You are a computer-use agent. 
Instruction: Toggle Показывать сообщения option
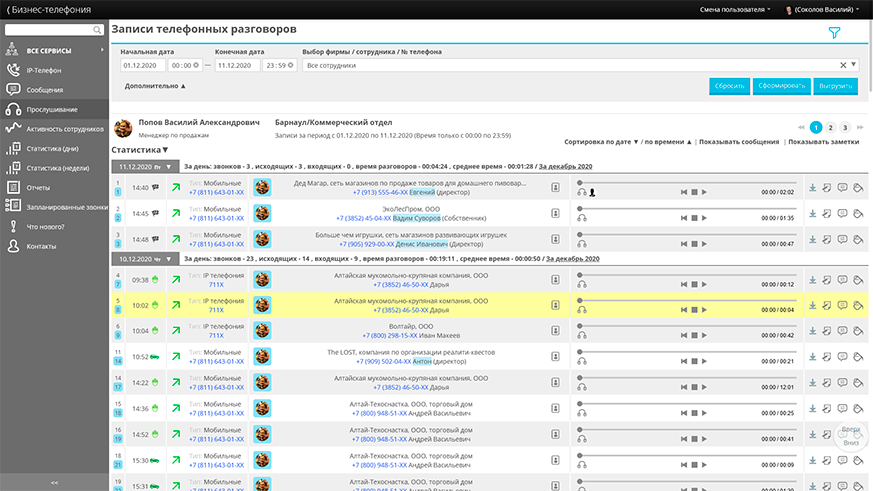739,142
